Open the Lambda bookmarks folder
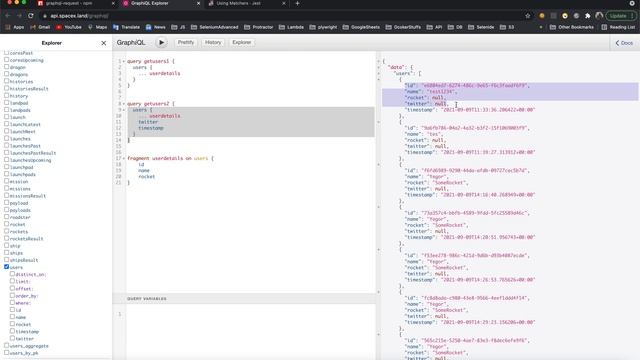 pyautogui.click(x=291, y=27)
